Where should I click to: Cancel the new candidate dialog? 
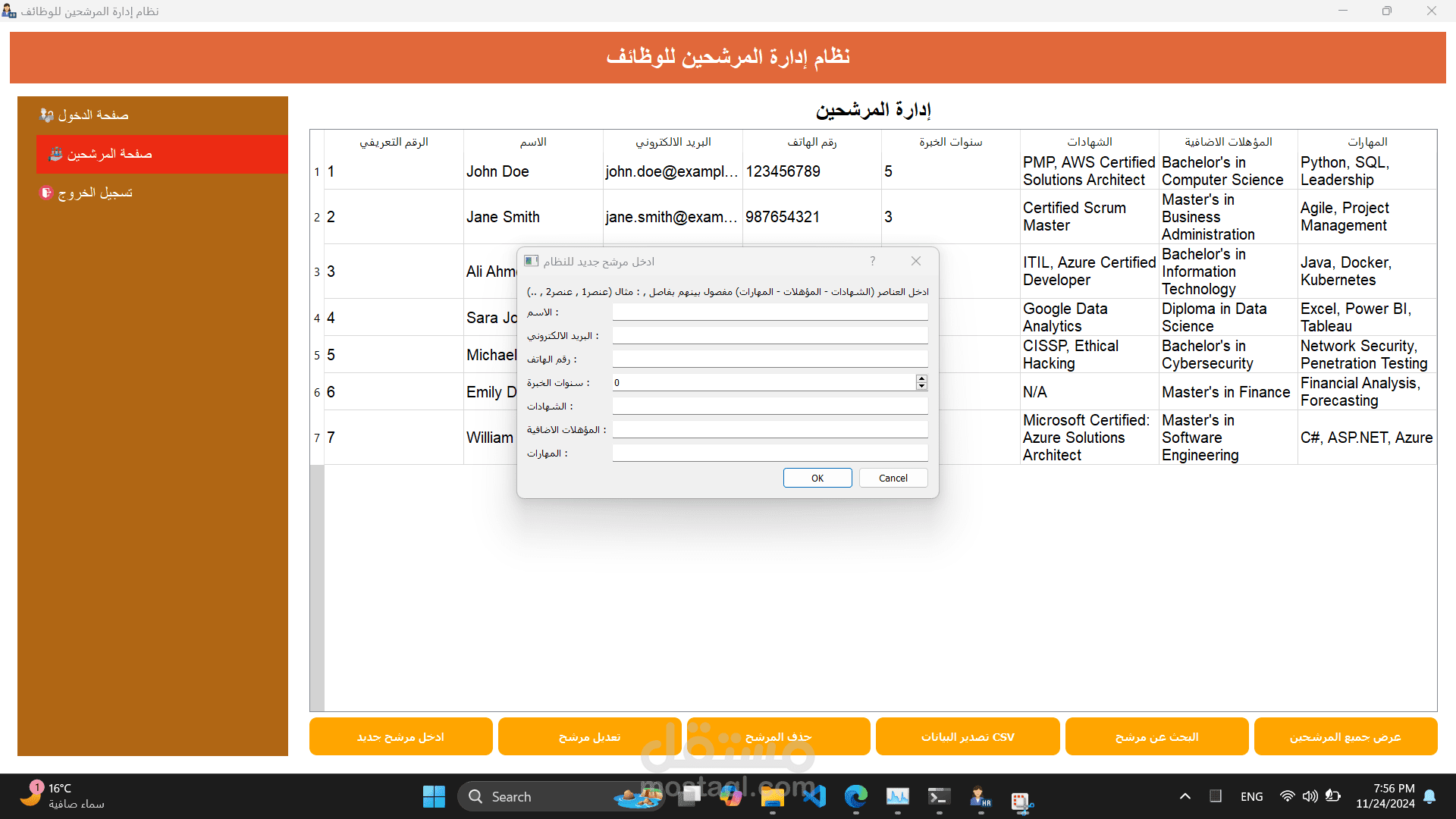[x=893, y=478]
